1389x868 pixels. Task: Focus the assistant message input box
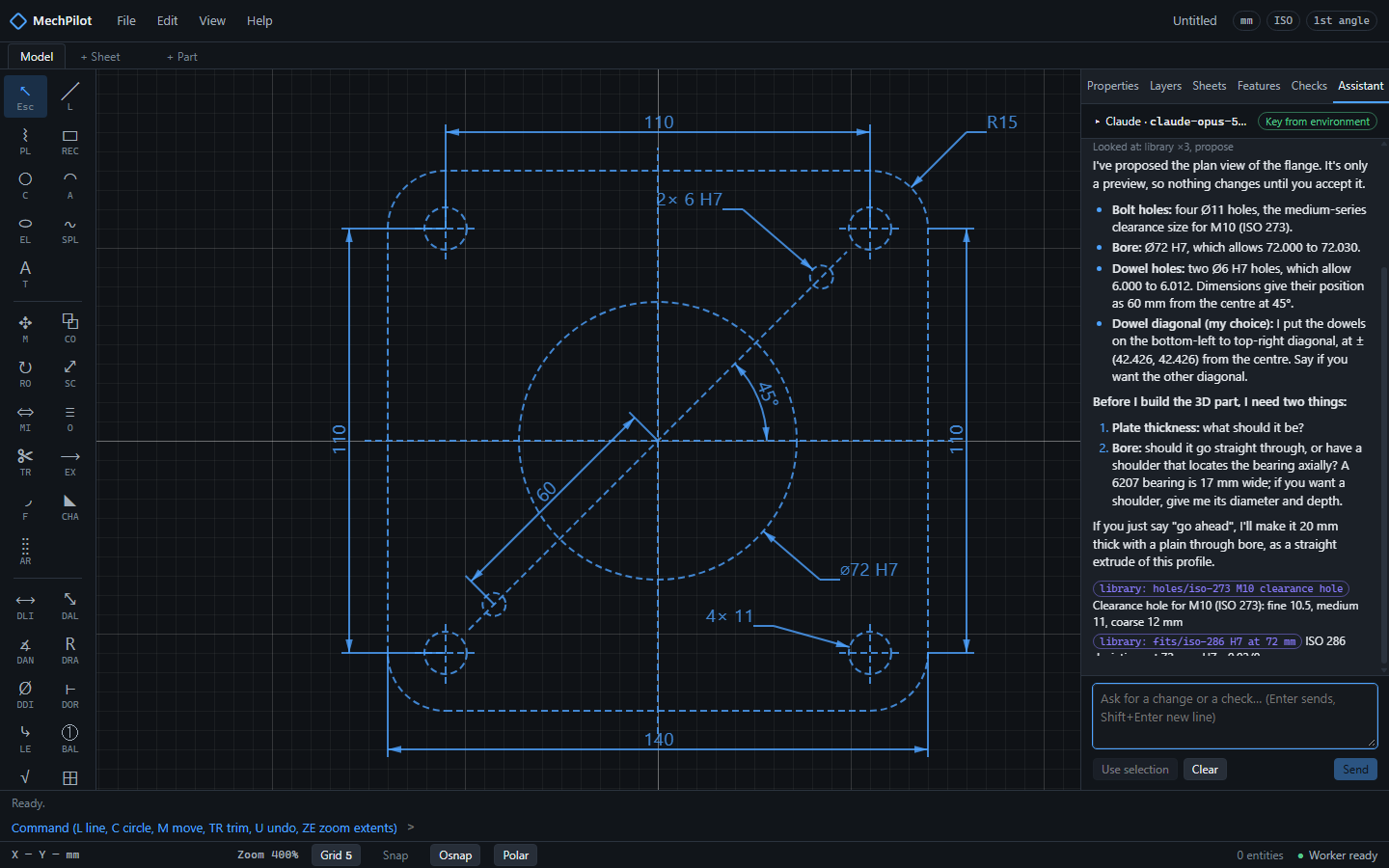(1235, 716)
